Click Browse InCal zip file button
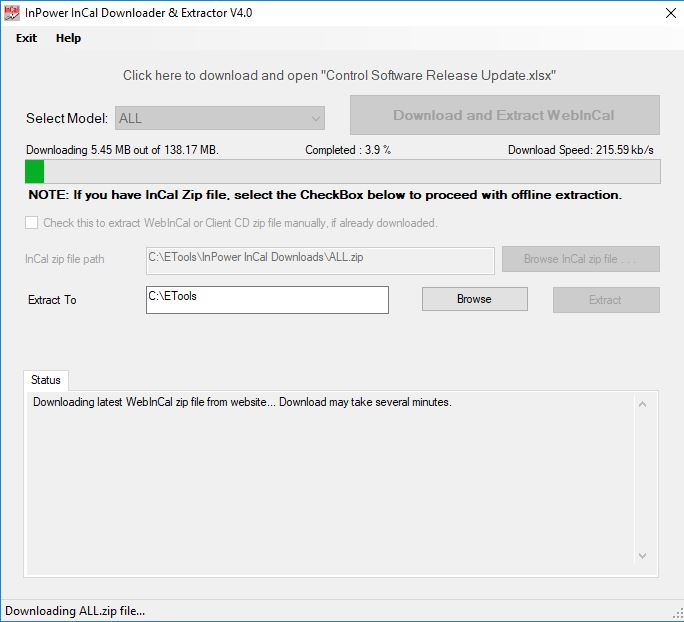The image size is (684, 622). (x=581, y=259)
